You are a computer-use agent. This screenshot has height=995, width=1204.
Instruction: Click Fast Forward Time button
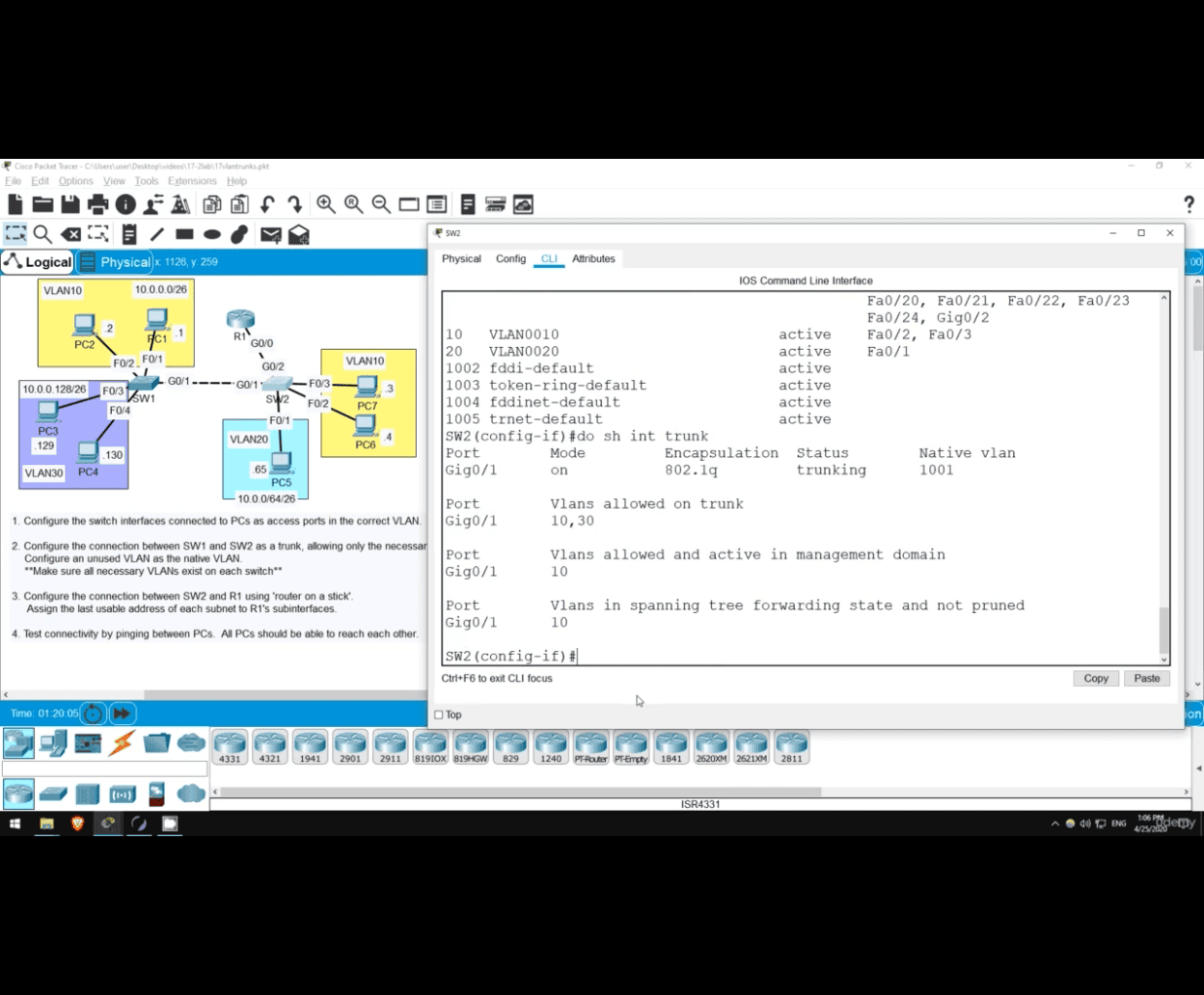pyautogui.click(x=122, y=713)
